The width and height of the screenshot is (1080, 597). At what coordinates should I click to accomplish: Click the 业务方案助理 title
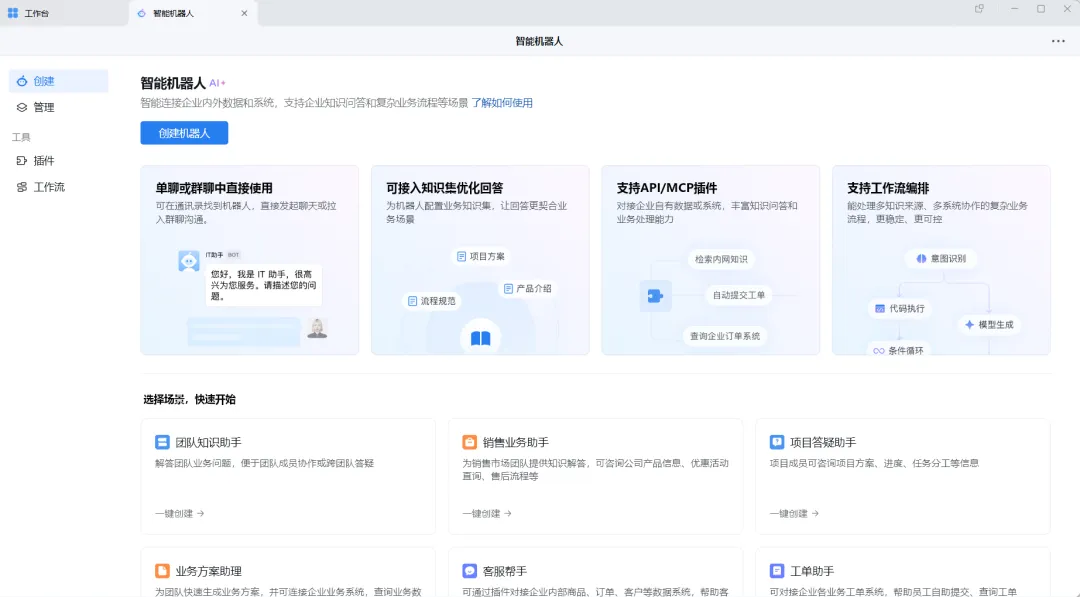pos(208,571)
